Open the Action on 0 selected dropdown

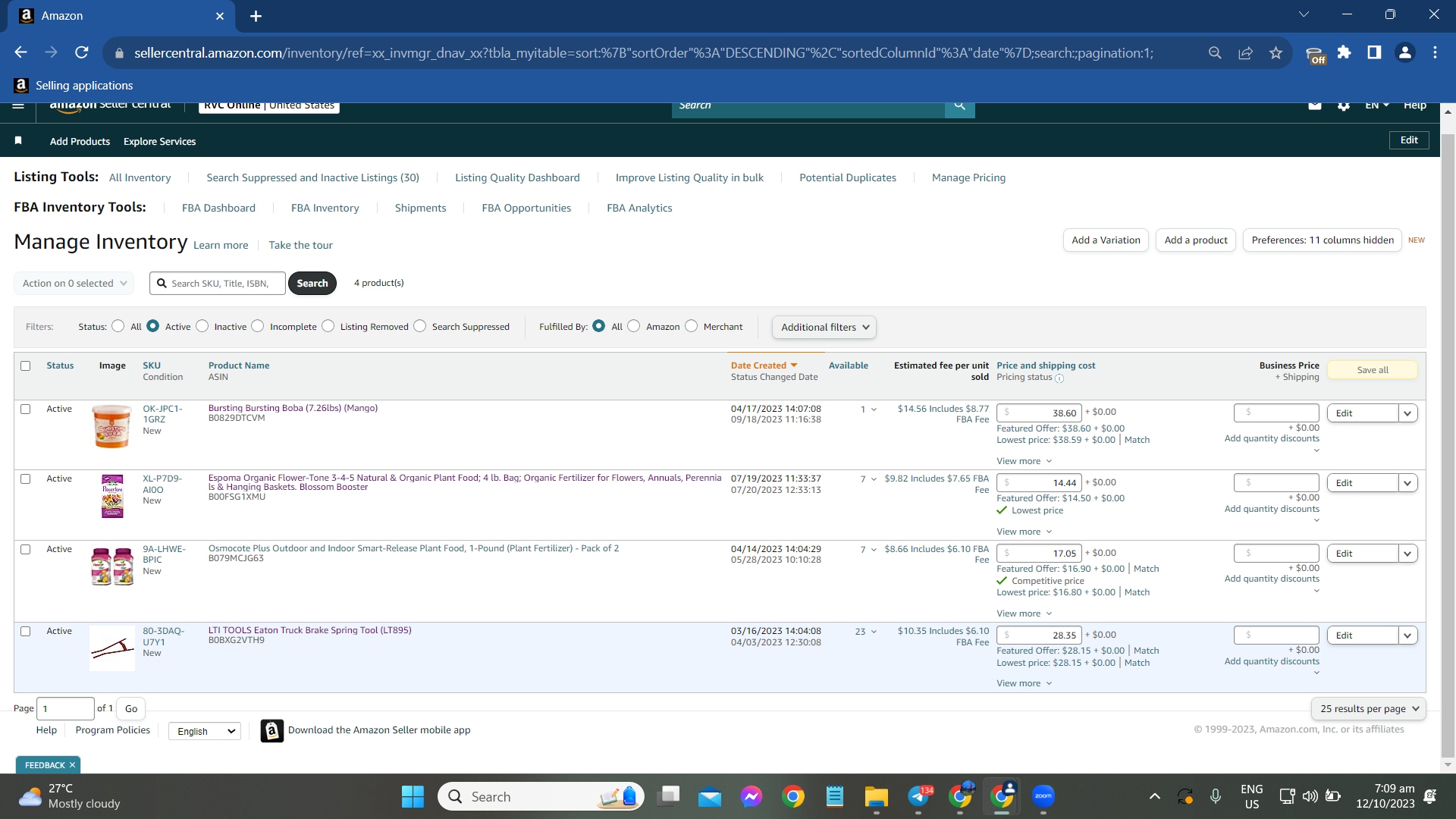[74, 284]
